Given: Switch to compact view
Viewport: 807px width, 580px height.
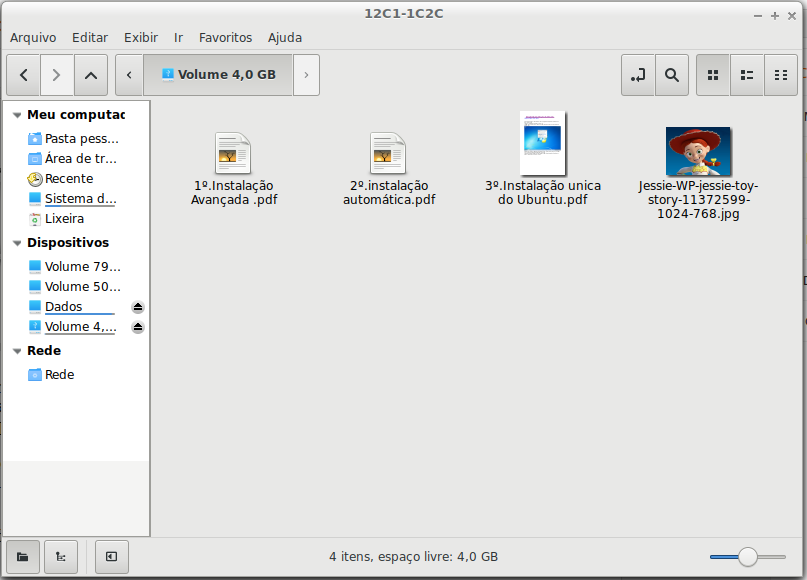Looking at the screenshot, I should [780, 75].
